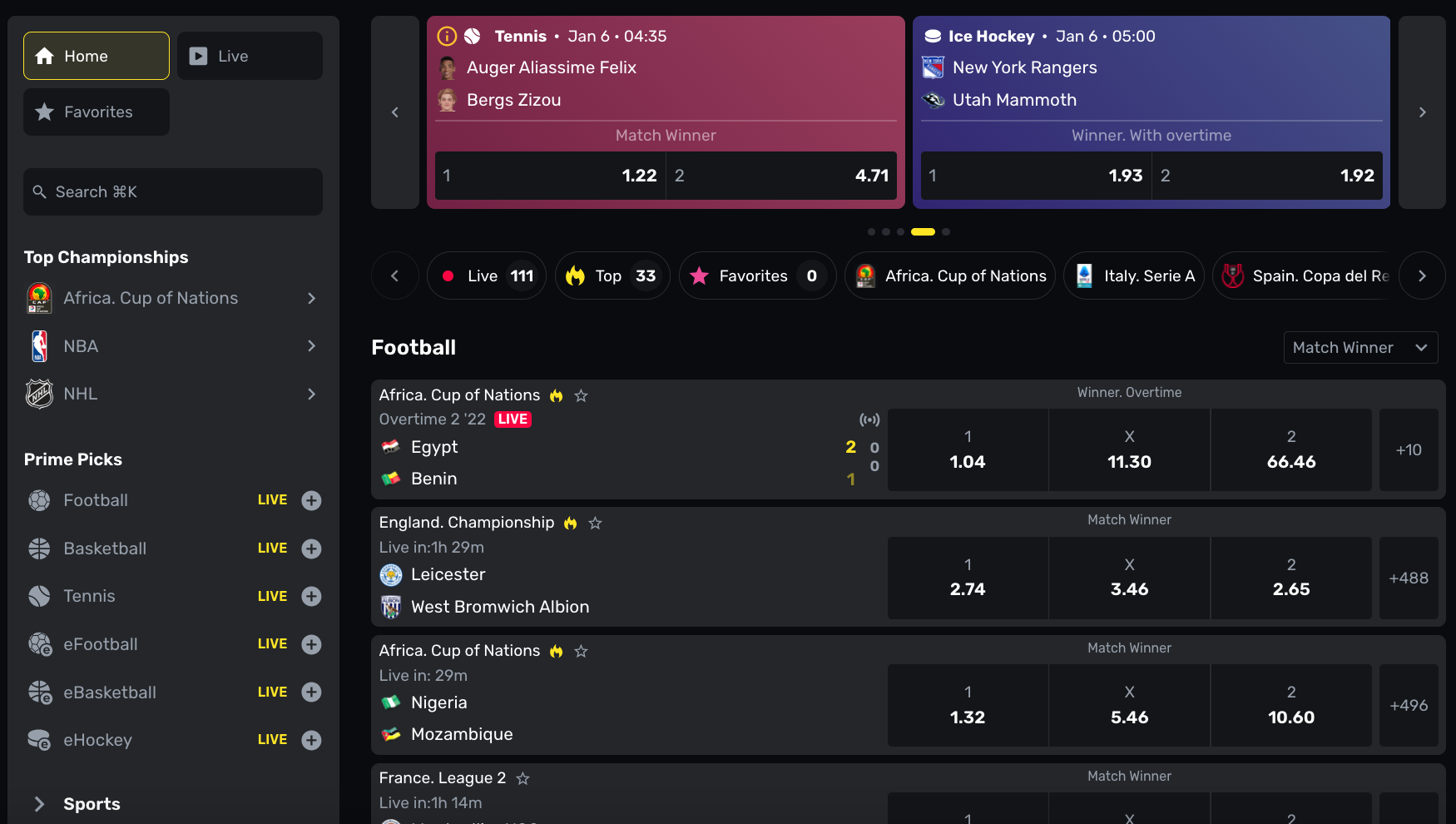This screenshot has height=824, width=1456.
Task: Expand the Sports section in sidebar
Action: point(39,804)
